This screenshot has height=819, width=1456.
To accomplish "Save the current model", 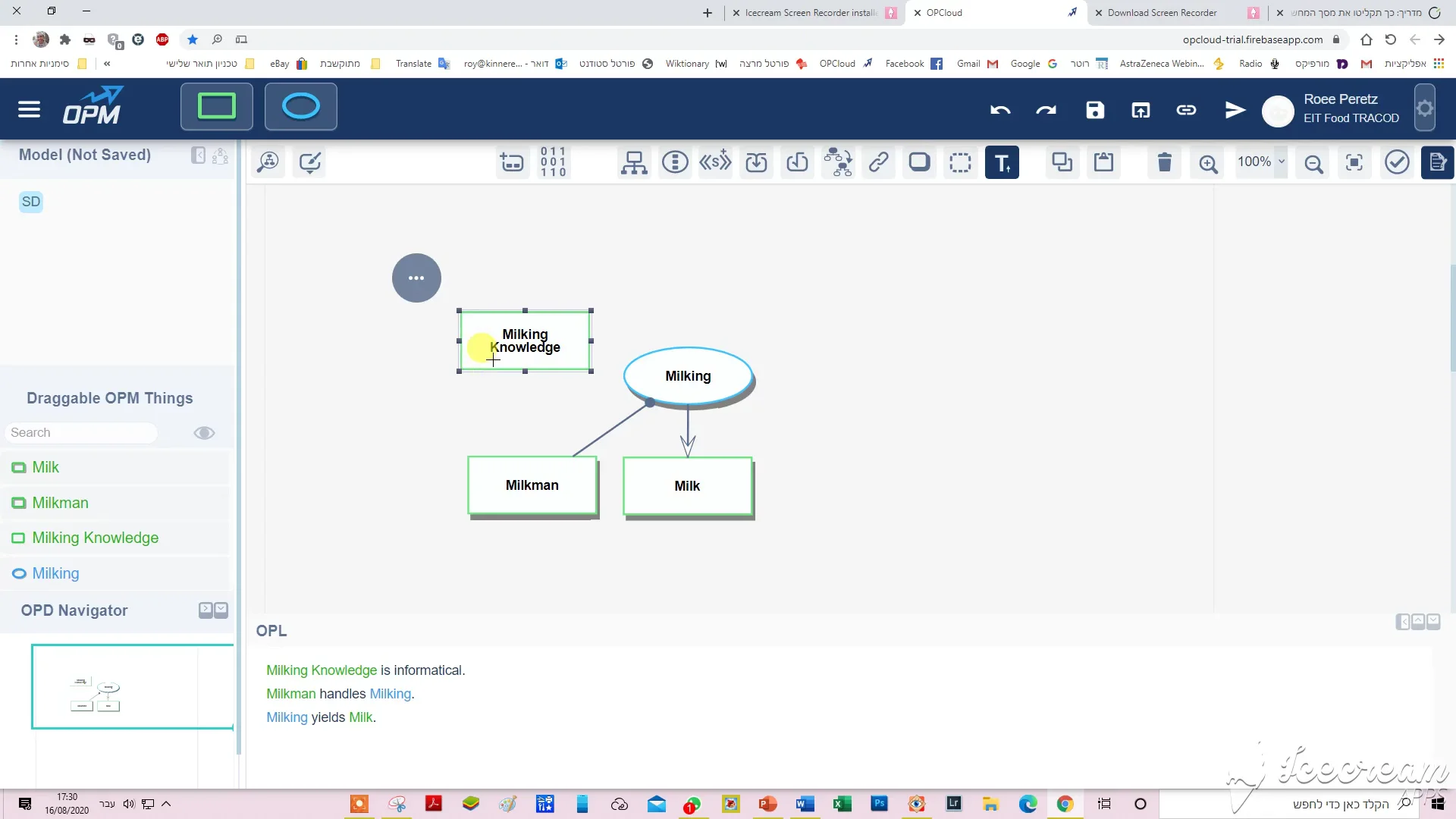I will tap(1094, 110).
